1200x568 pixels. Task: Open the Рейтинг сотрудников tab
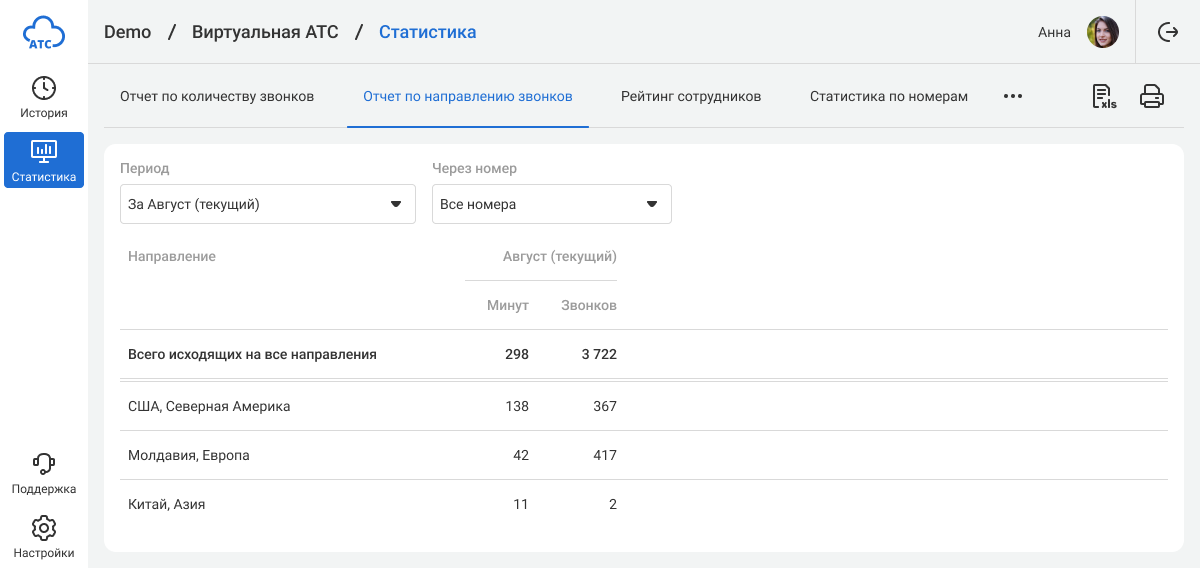(691, 97)
